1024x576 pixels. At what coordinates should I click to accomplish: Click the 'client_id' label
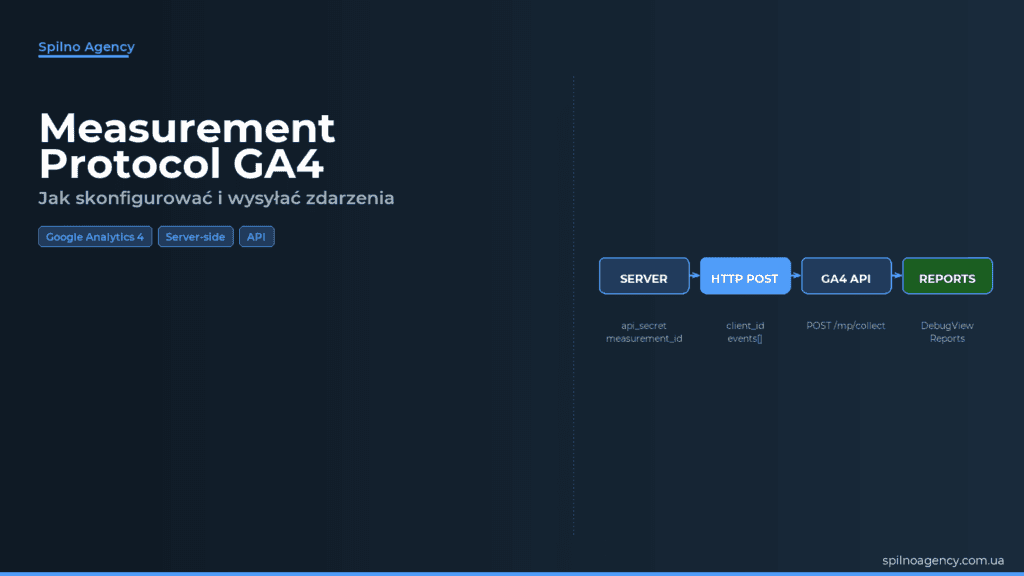745,326
